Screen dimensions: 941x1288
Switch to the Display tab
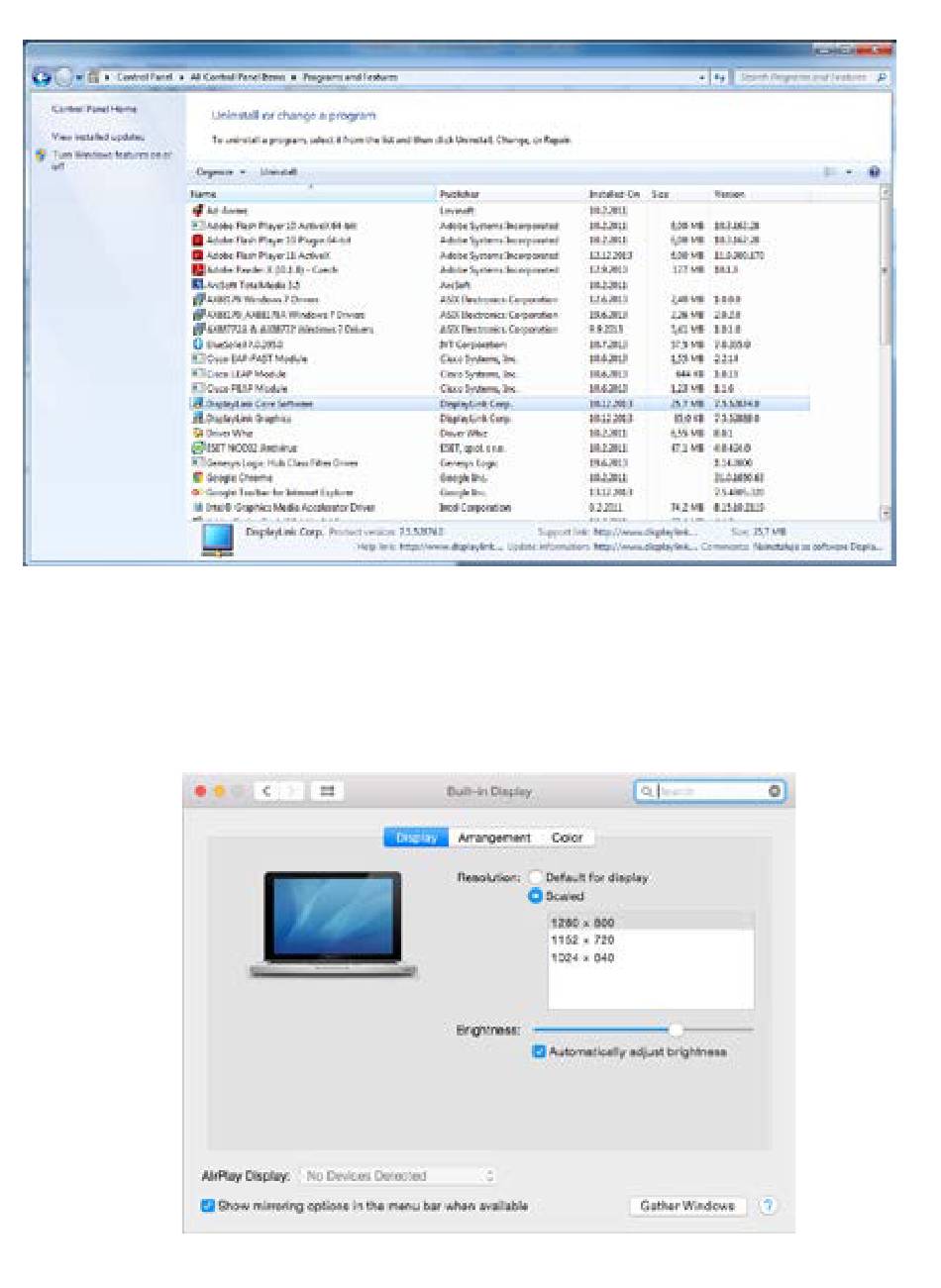(416, 838)
